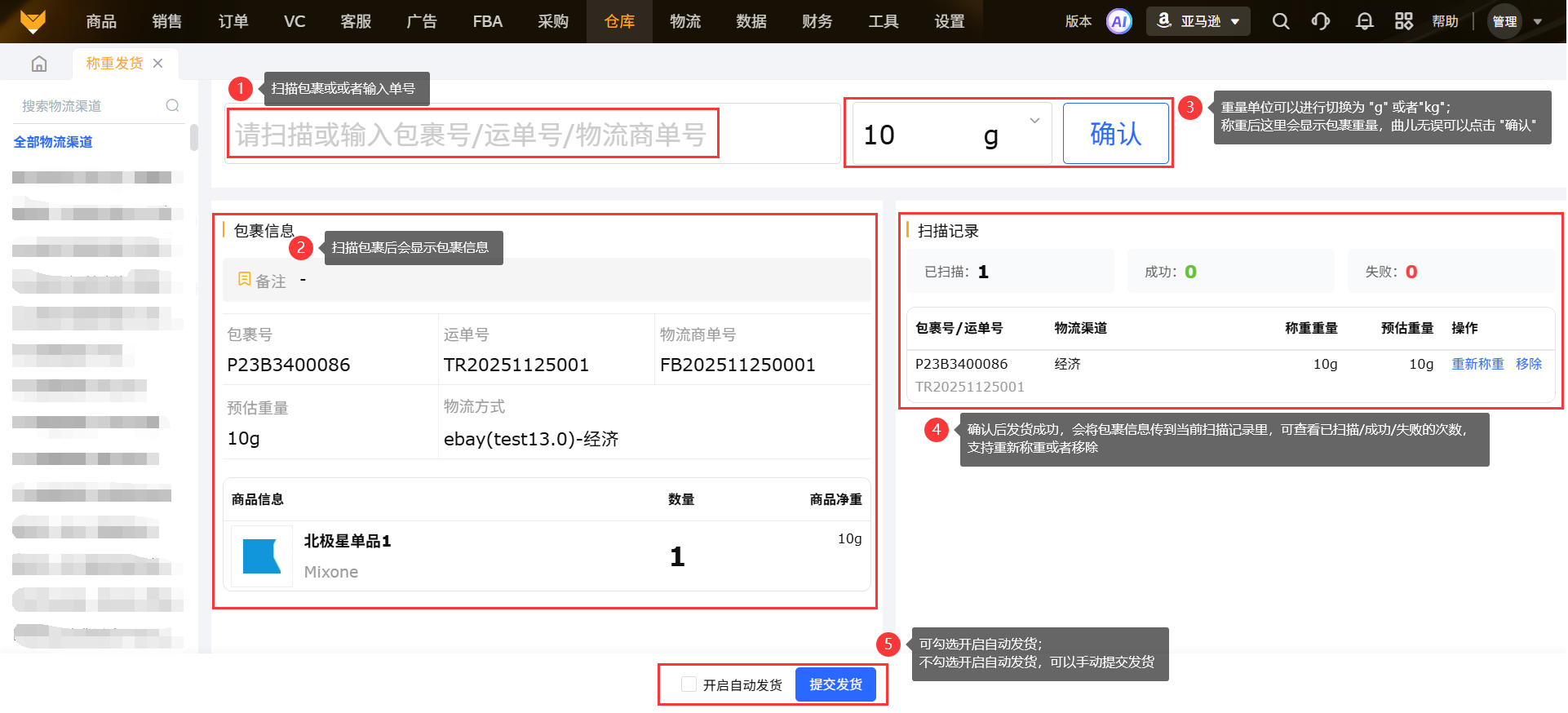The width and height of the screenshot is (1568, 713).
Task: Open the global search icon
Action: coord(1281,22)
